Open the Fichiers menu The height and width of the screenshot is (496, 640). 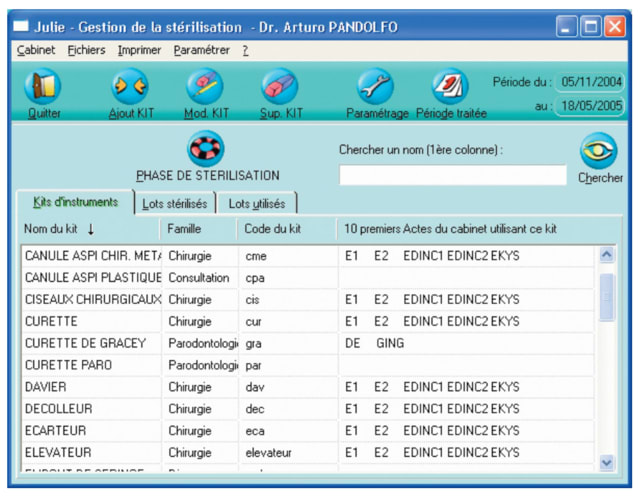point(86,50)
